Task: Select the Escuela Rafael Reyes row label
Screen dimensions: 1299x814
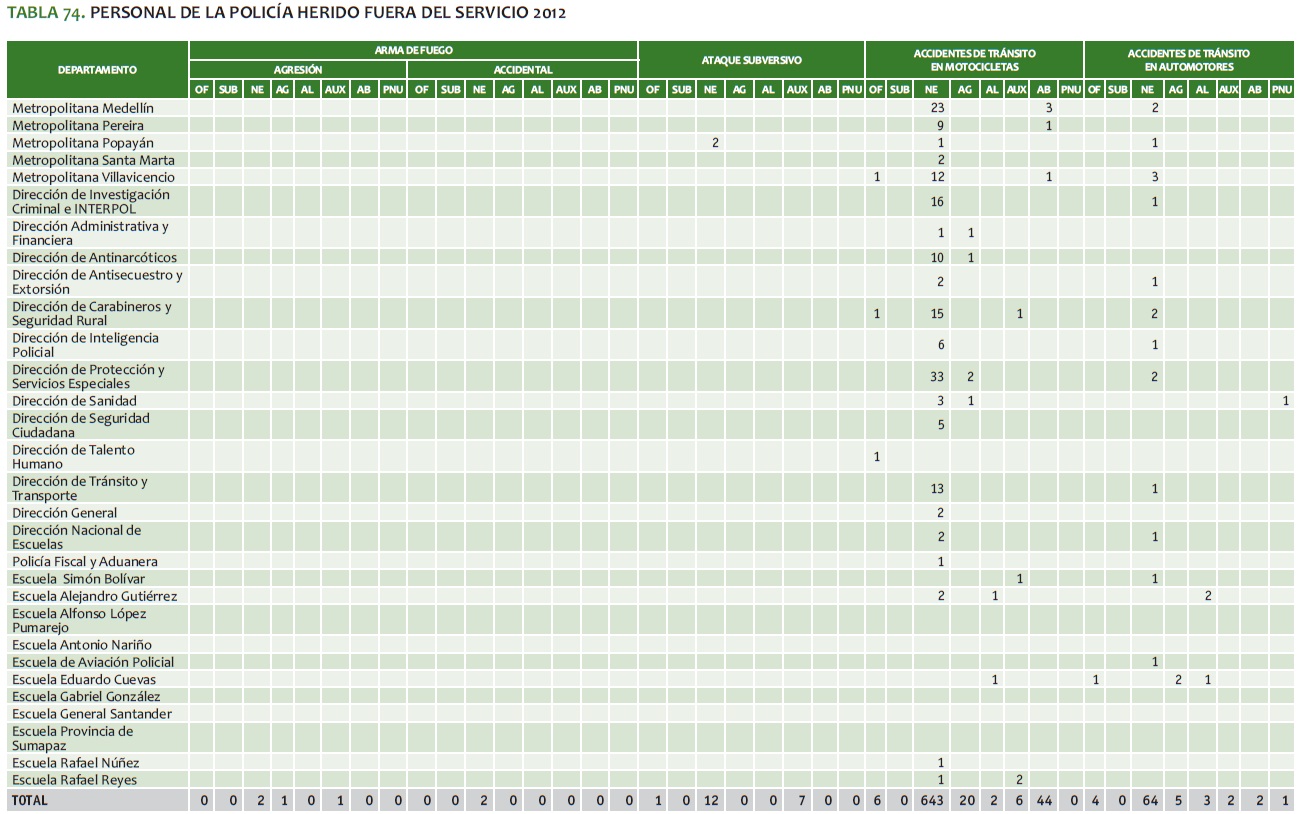Action: pos(74,780)
